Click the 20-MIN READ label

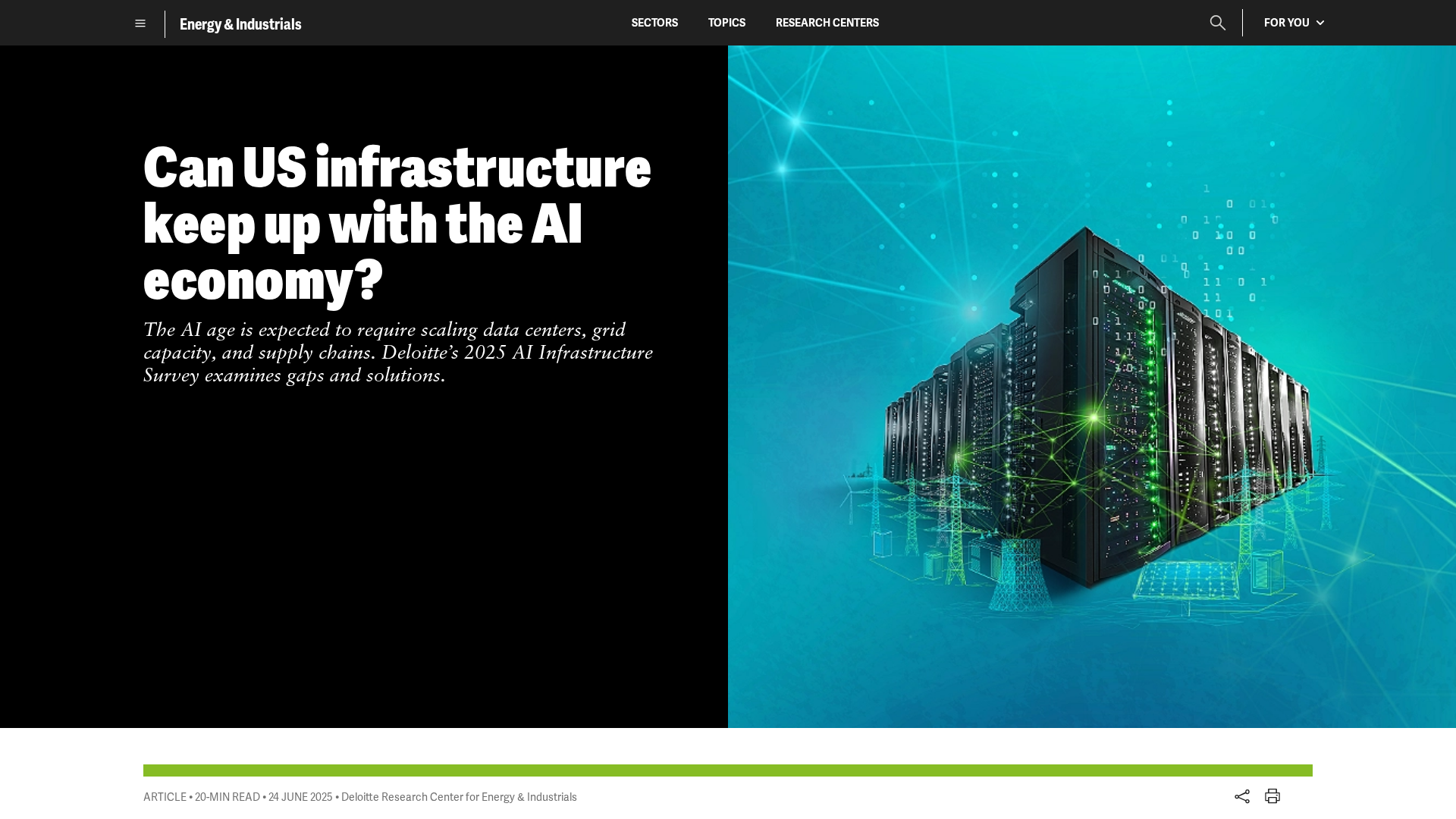227,797
